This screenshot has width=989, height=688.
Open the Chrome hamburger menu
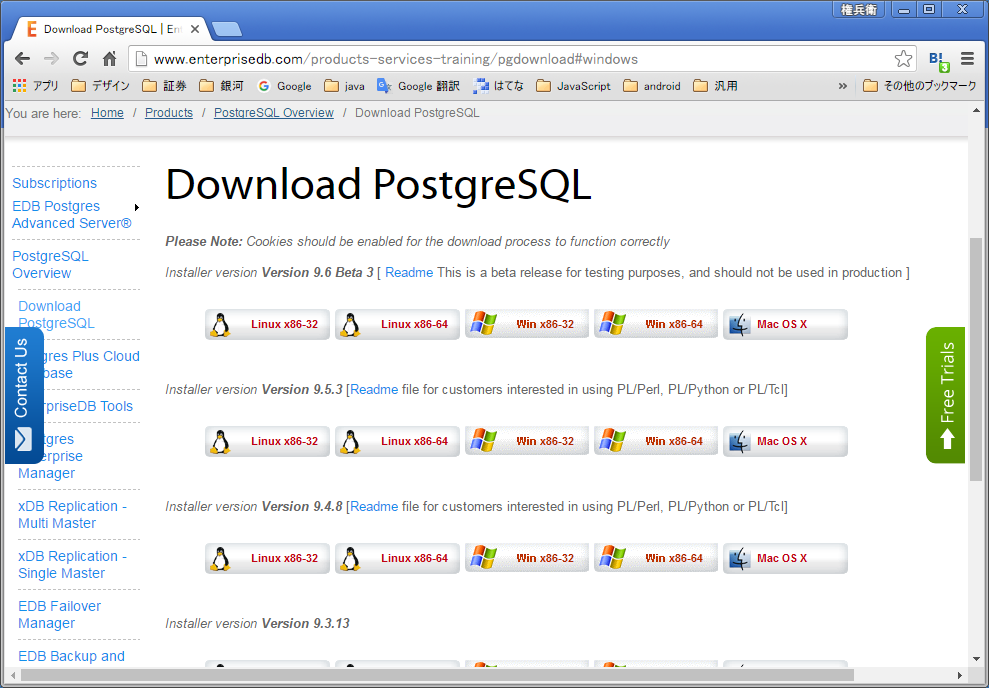tap(968, 59)
